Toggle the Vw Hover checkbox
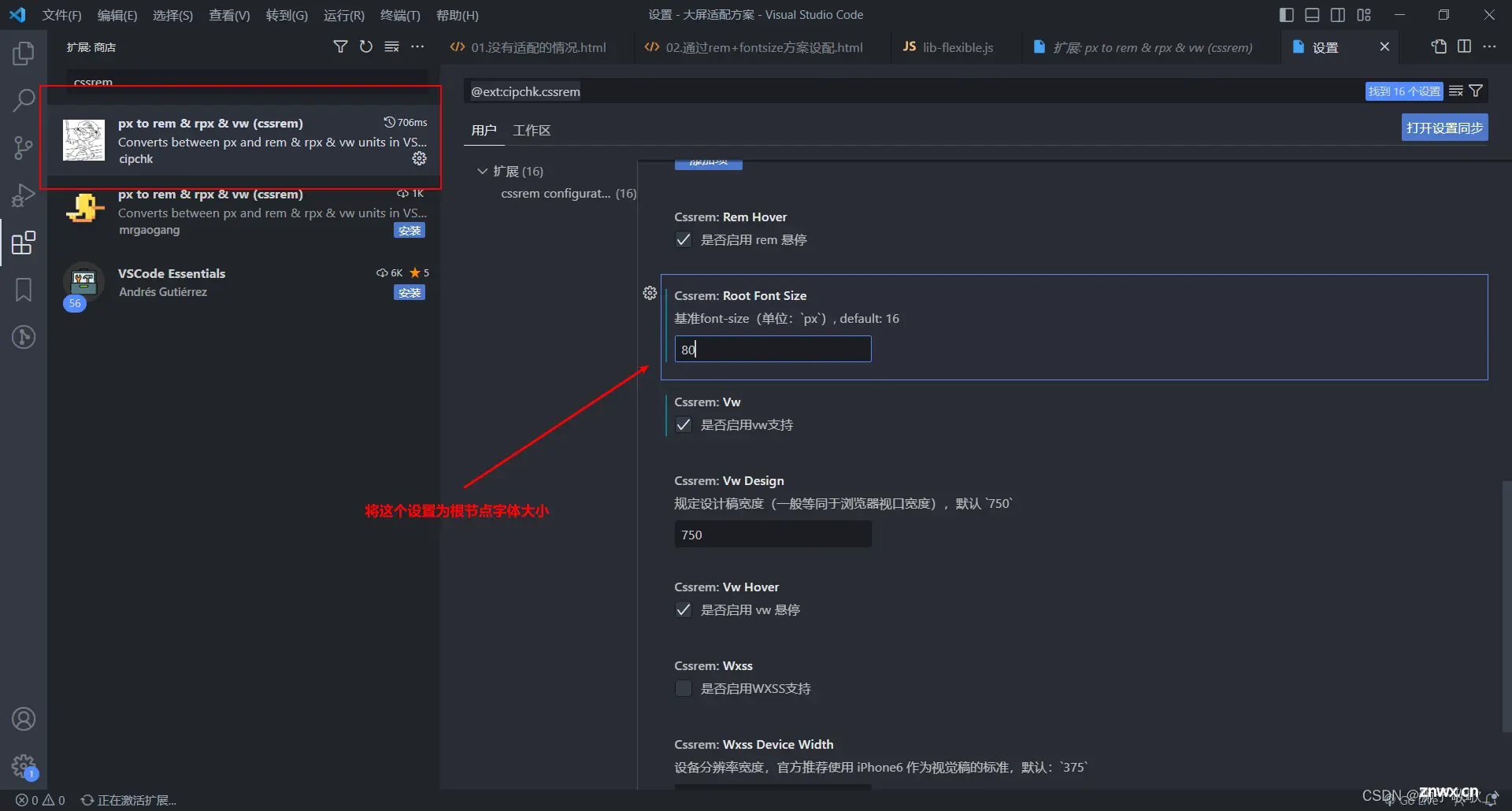This screenshot has height=811, width=1512. 684,609
